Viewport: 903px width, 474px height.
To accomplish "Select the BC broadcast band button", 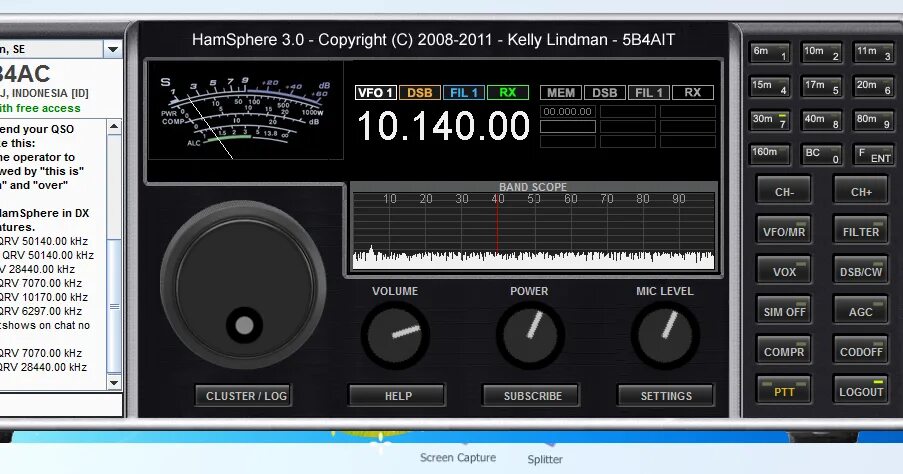I will pyautogui.click(x=821, y=154).
